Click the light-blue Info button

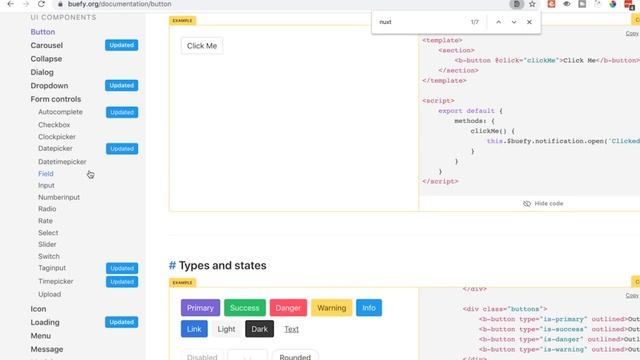(369, 308)
